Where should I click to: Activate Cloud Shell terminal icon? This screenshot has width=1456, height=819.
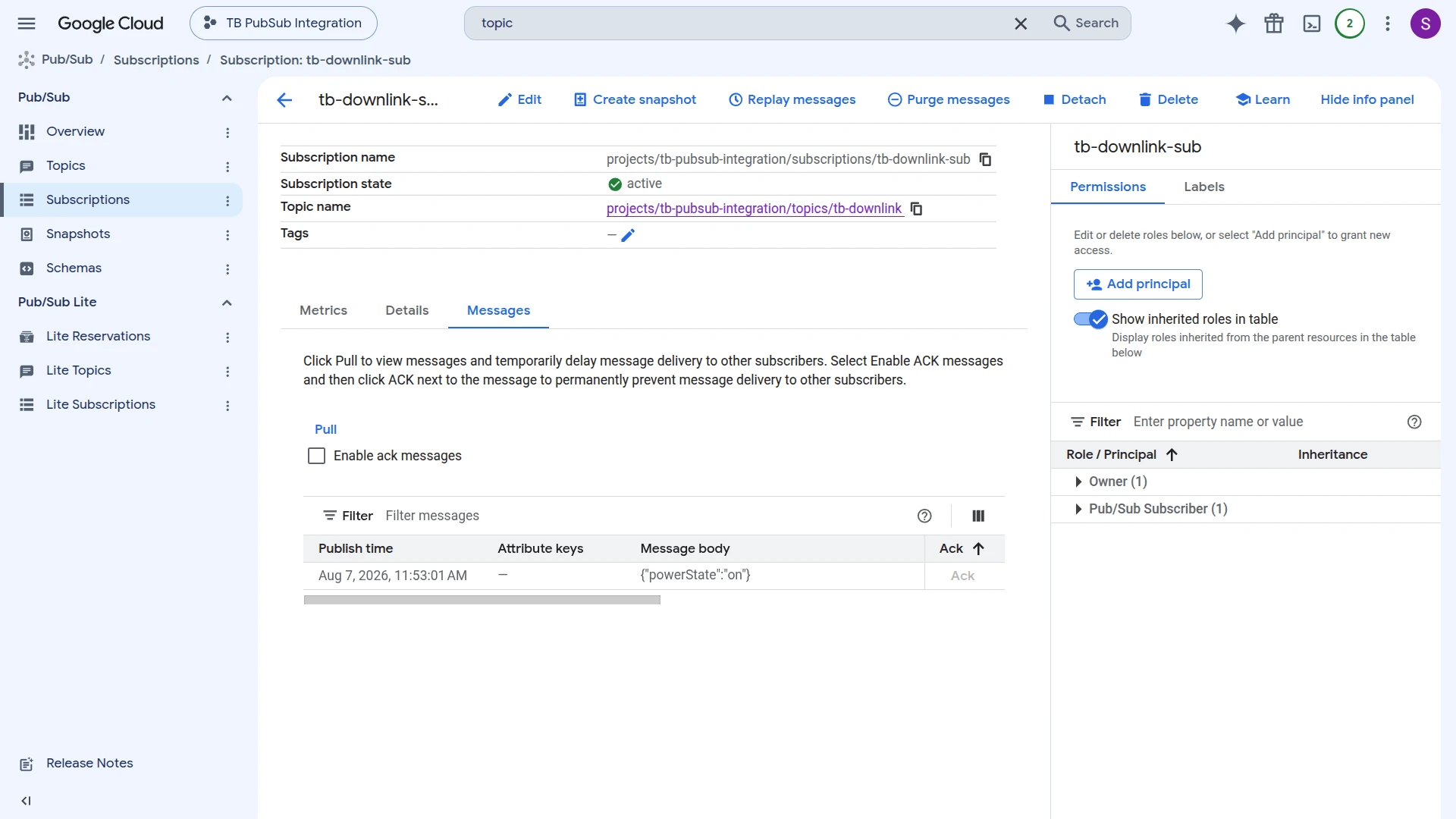1312,24
